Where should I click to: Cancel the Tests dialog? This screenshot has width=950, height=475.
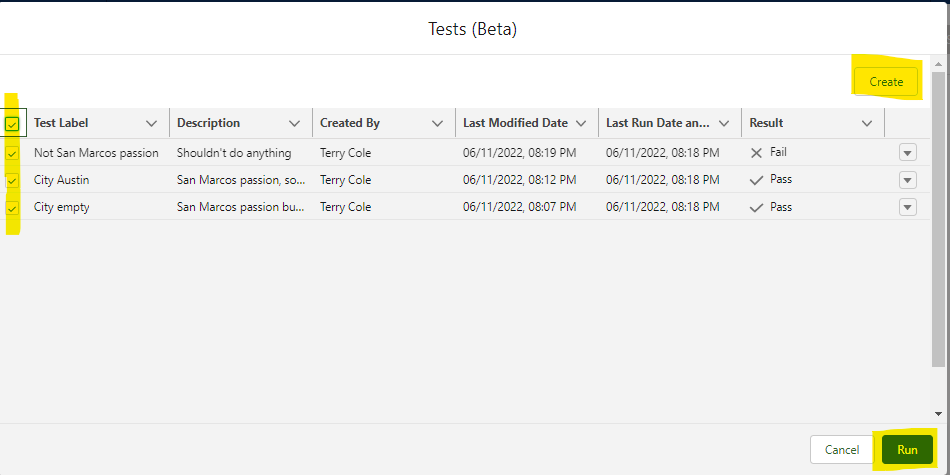coord(841,450)
